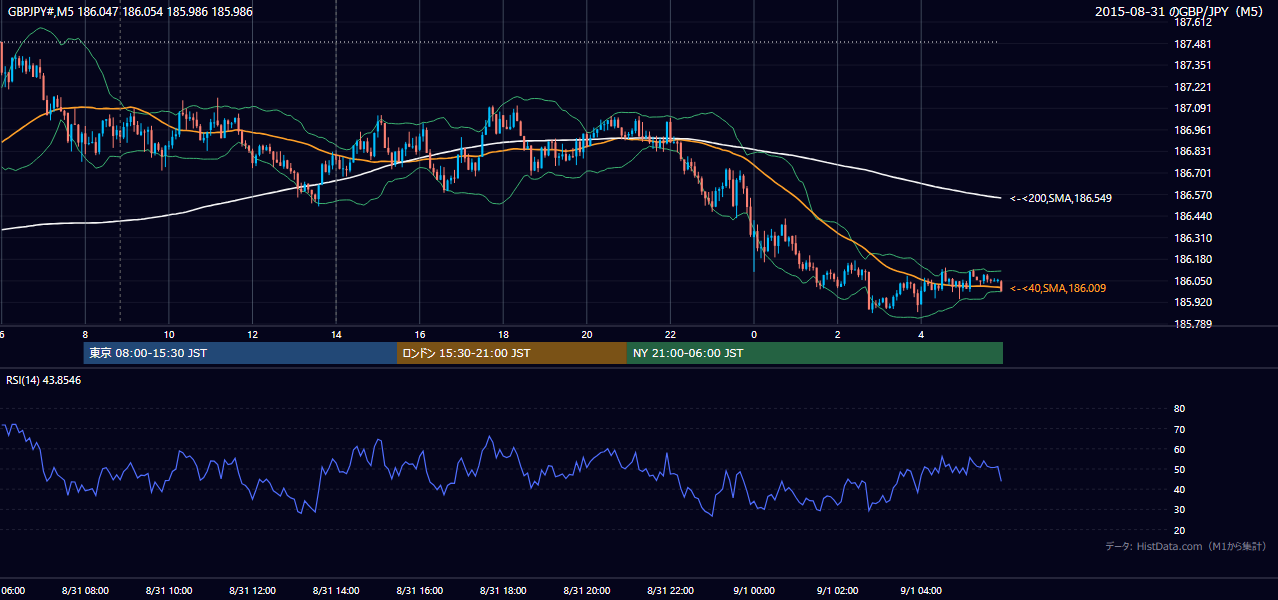Click hour tick 12 under the price chart
The width and height of the screenshot is (1278, 600).
tap(253, 334)
